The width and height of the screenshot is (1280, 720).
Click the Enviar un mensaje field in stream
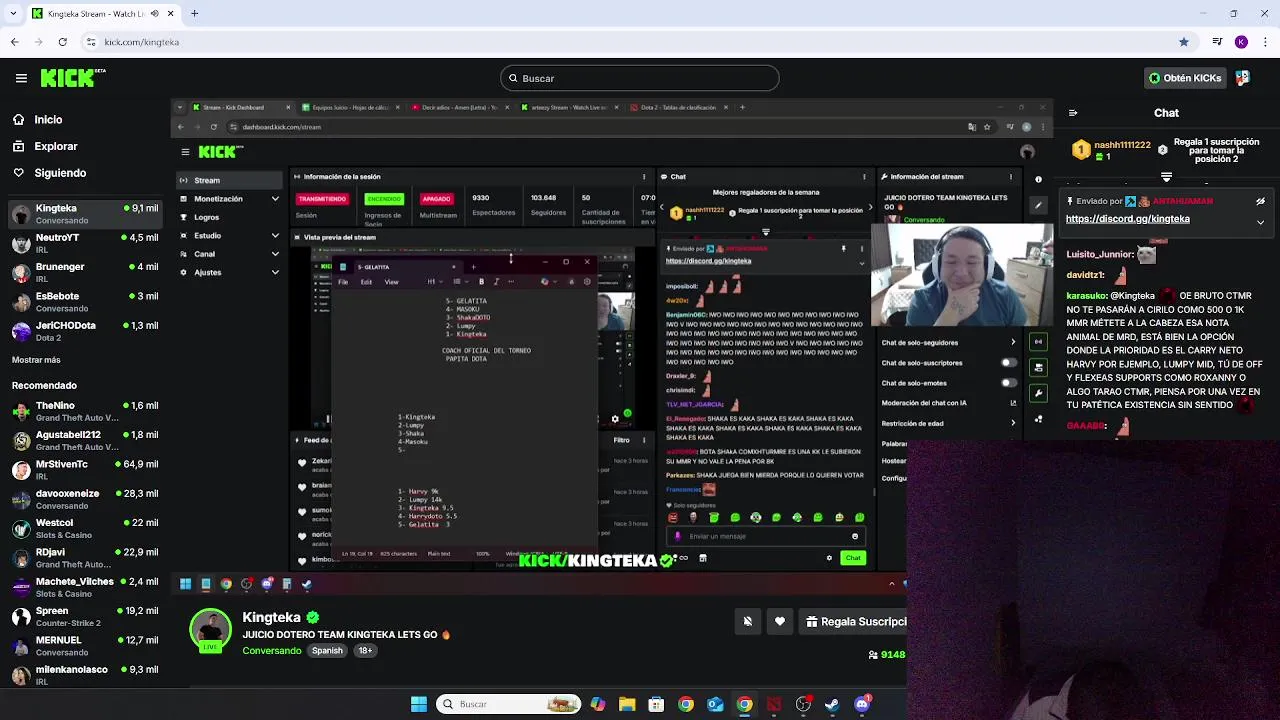pyautogui.click(x=765, y=536)
